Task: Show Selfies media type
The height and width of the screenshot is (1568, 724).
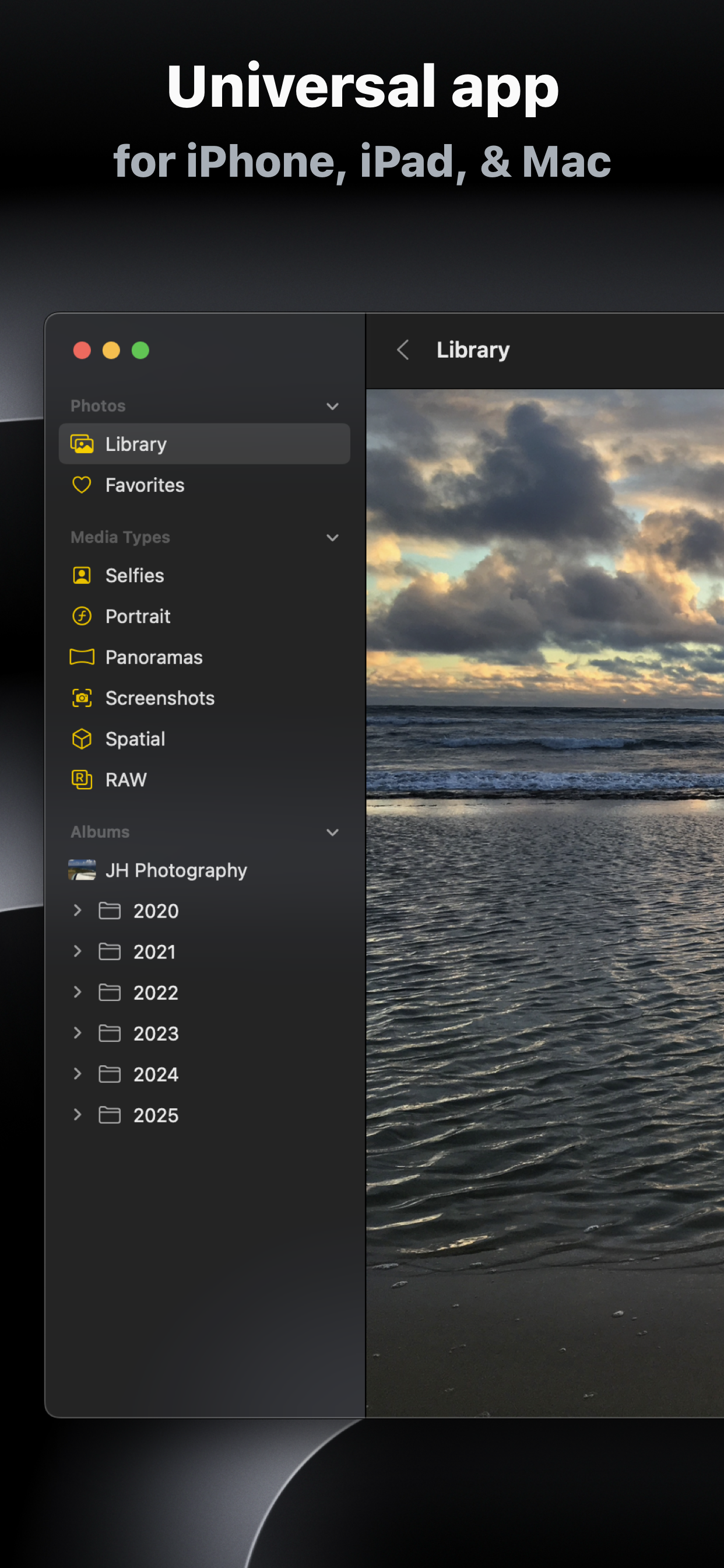Action: click(x=205, y=575)
